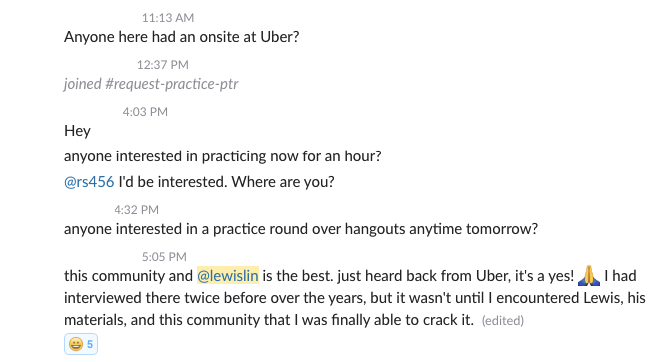This screenshot has width=670, height=362.
Task: Select the 'practice round over hangouts' message
Action: click(301, 229)
